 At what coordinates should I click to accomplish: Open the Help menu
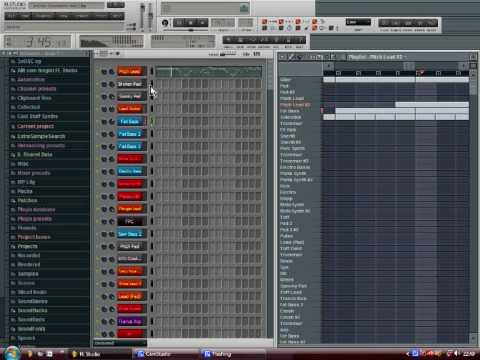point(117,16)
